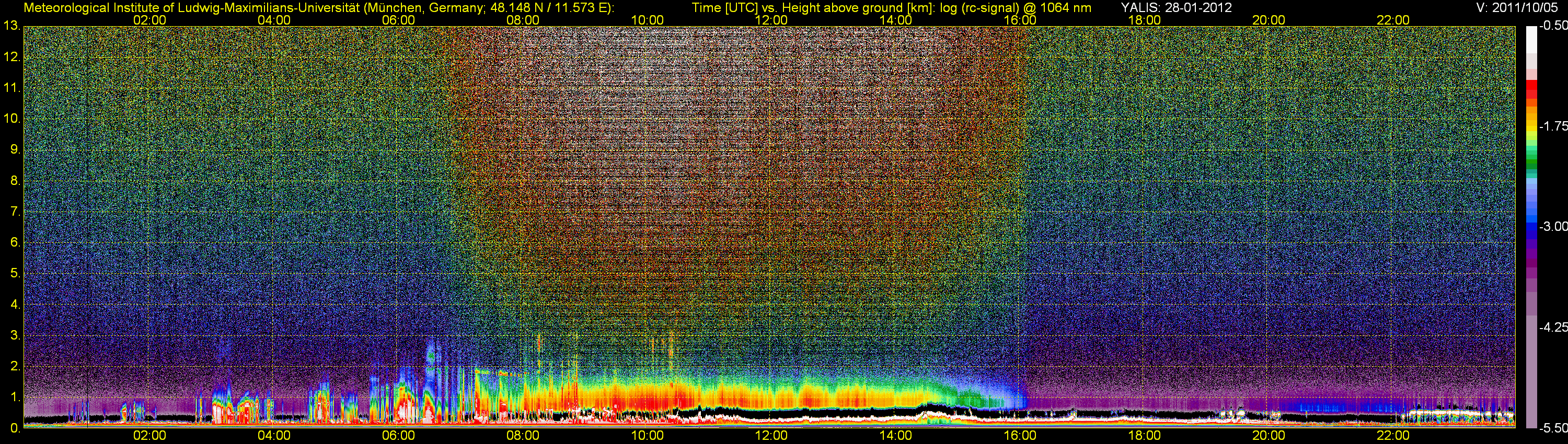1568x444 pixels.
Task: Select the 06:00 tick on the bottom time axis
Action: [x=398, y=436]
